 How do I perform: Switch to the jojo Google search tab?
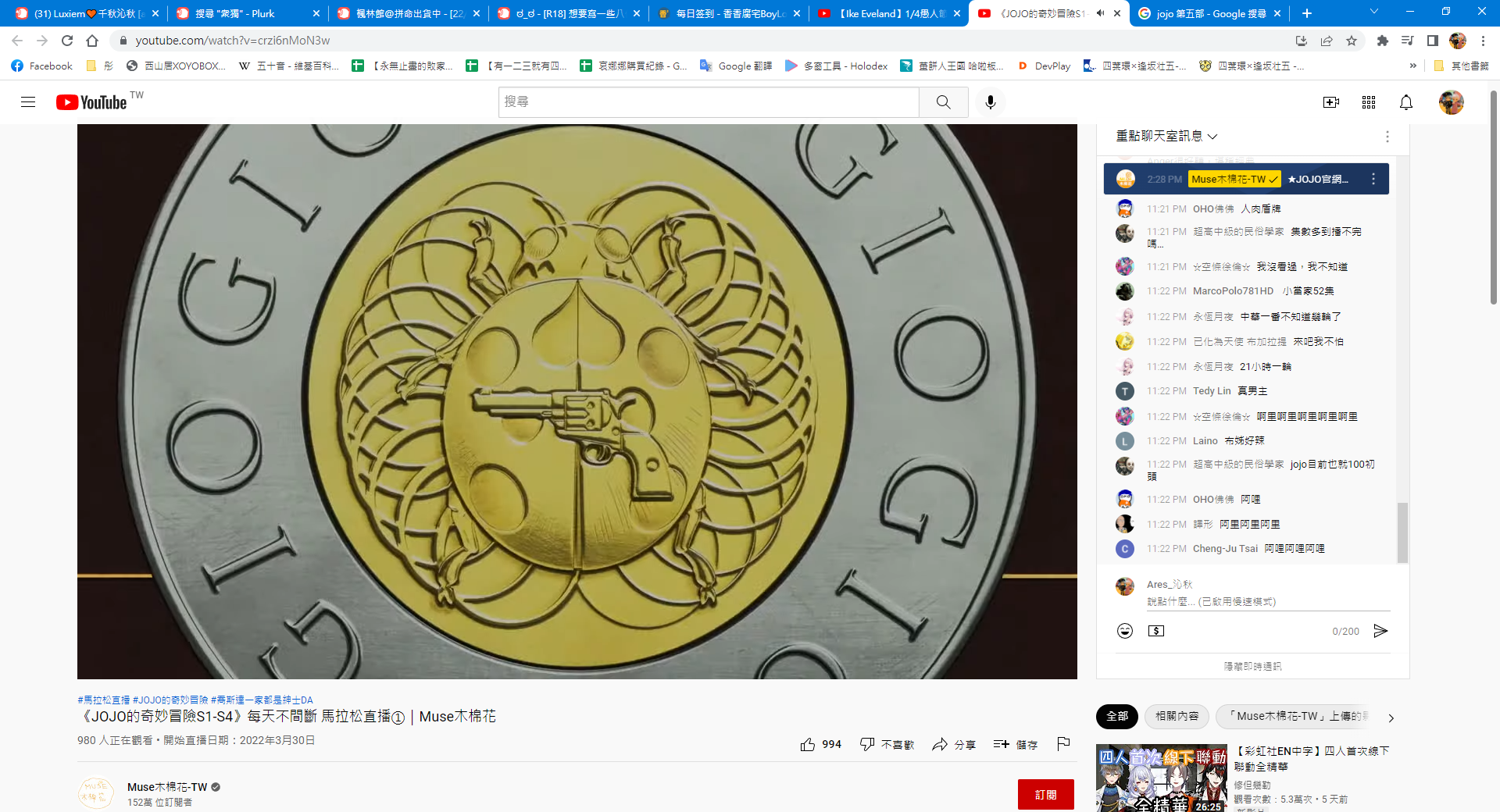point(1209,13)
